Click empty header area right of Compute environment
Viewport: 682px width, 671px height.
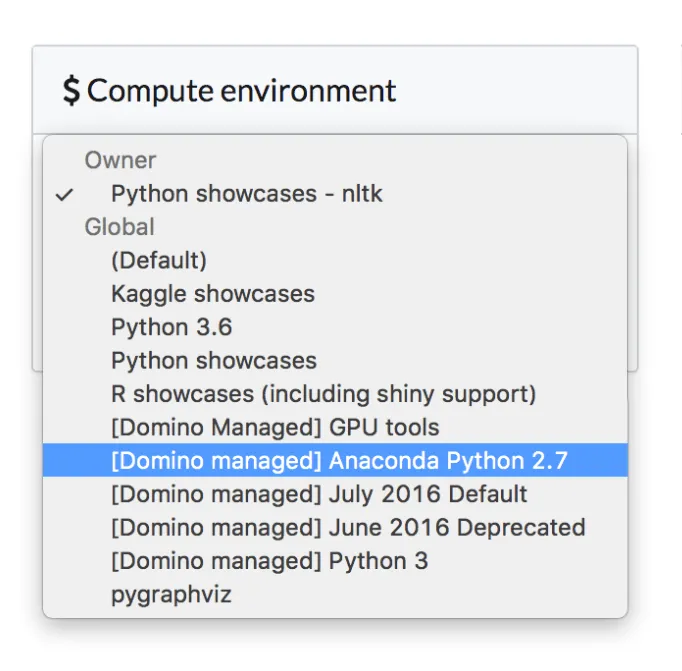pyautogui.click(x=520, y=91)
